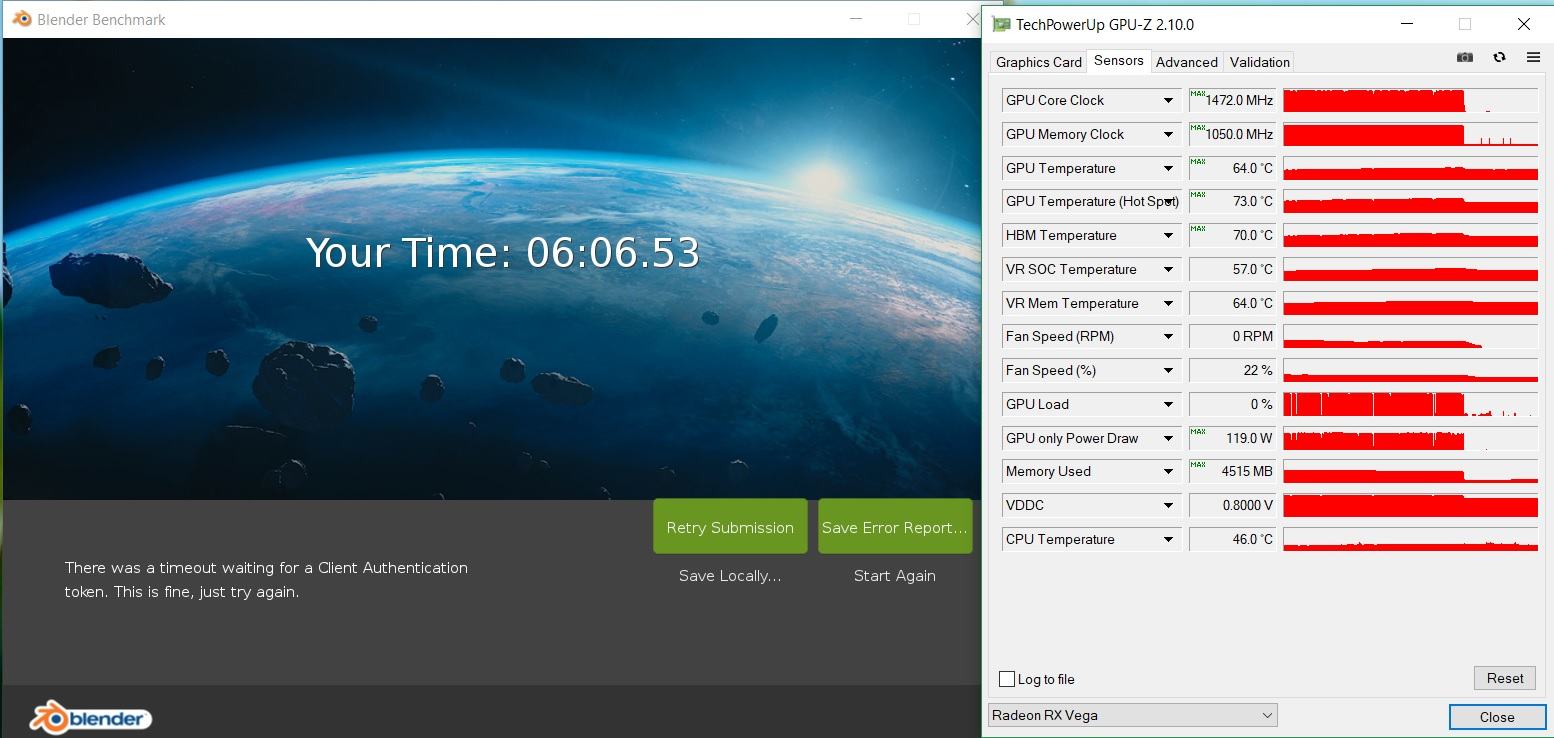Screen dimensions: 1554x738
Task: Click the CPU Temperature history graph
Action: [1410, 539]
